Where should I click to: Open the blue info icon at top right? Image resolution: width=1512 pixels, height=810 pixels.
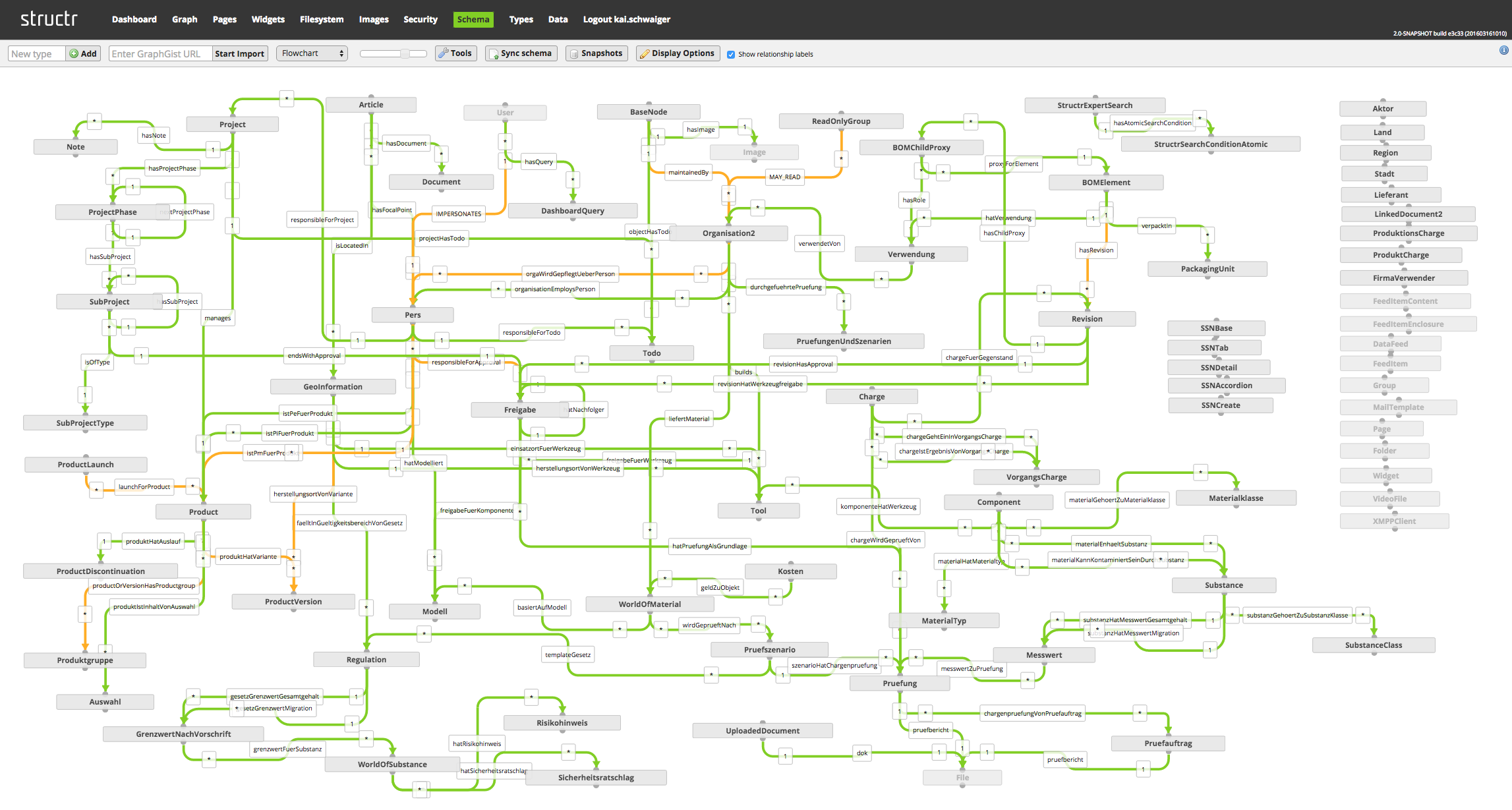tap(1503, 50)
